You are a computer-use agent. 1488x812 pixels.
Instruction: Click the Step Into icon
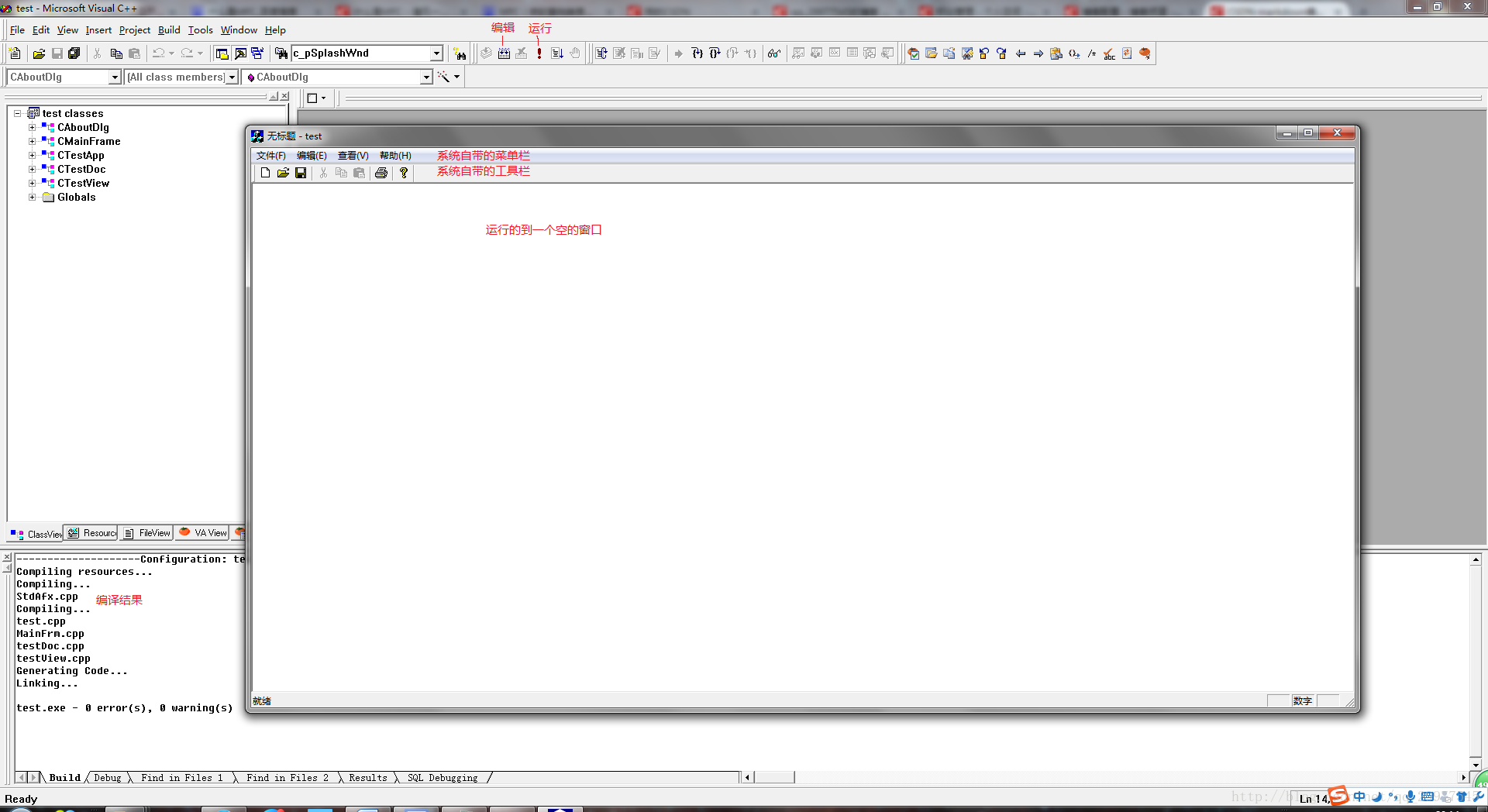[697, 53]
